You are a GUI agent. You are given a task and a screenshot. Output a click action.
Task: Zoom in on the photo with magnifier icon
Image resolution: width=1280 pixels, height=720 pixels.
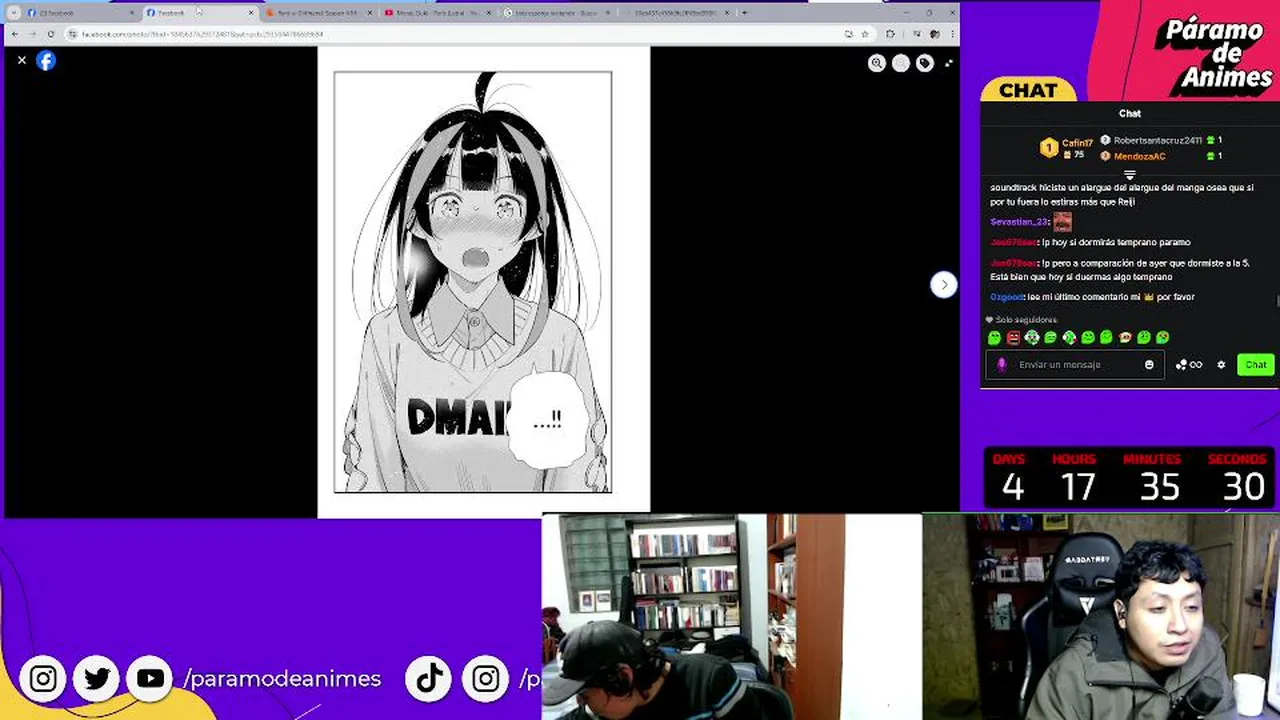click(x=877, y=63)
